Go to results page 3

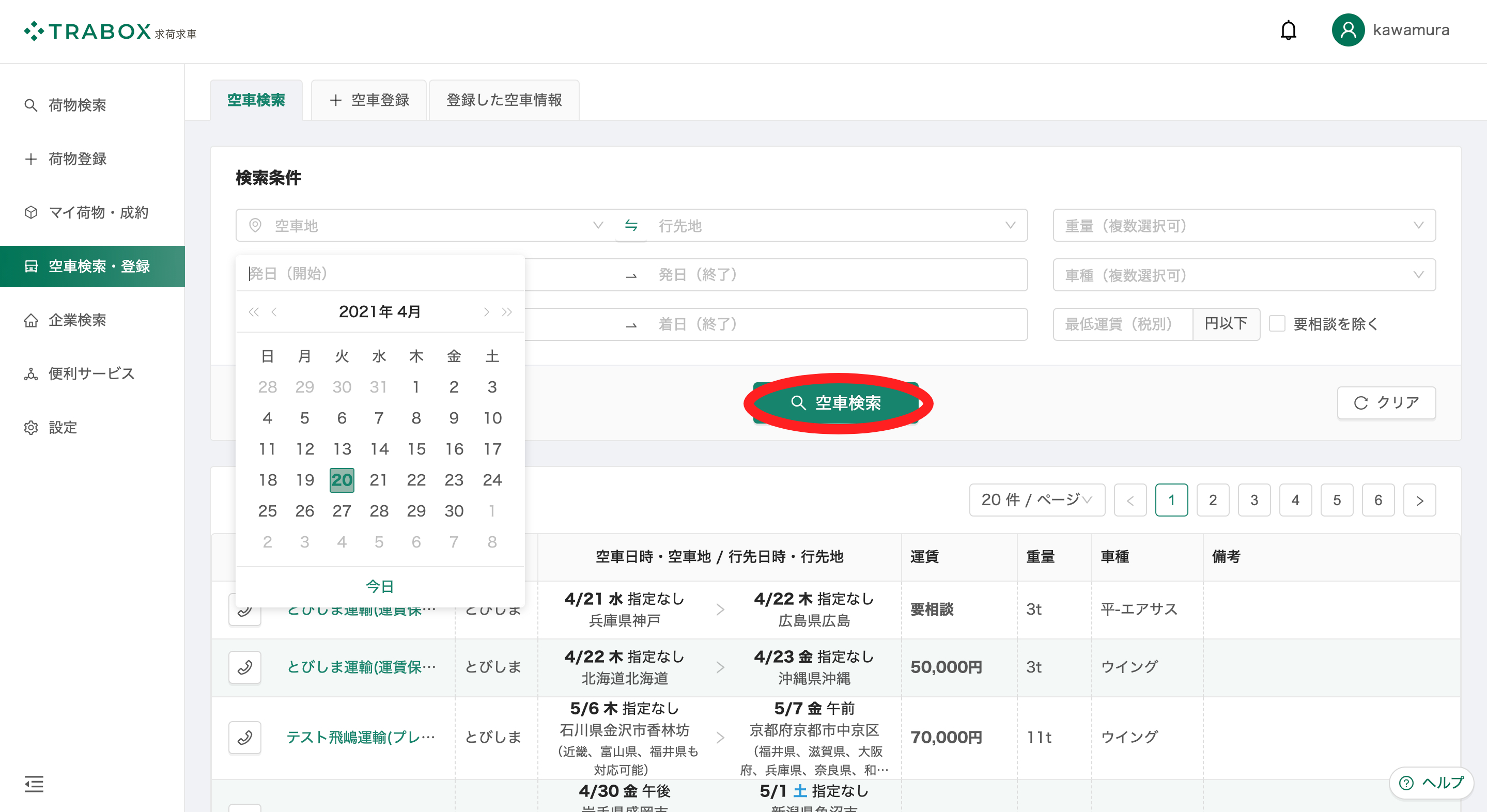click(1254, 500)
